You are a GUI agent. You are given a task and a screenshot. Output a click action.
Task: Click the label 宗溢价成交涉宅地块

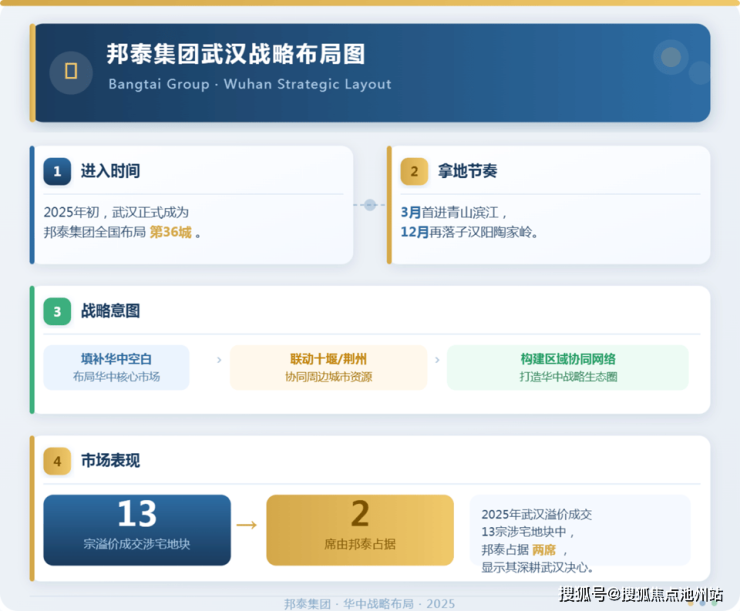tap(137, 544)
